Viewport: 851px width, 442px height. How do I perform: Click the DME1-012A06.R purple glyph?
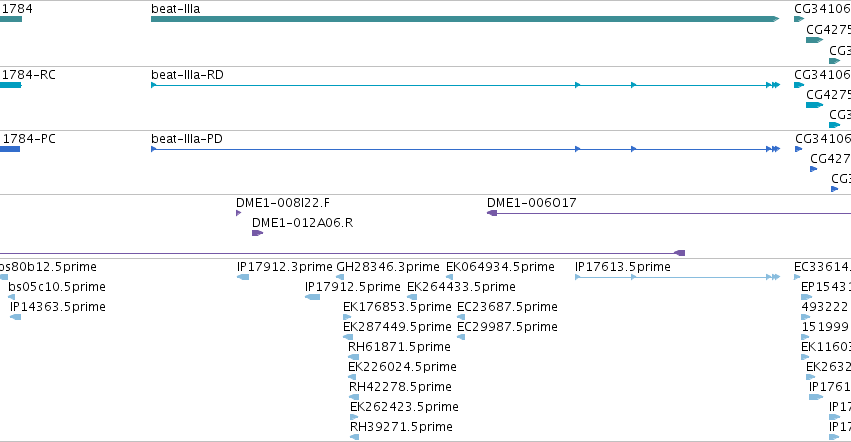pos(257,233)
